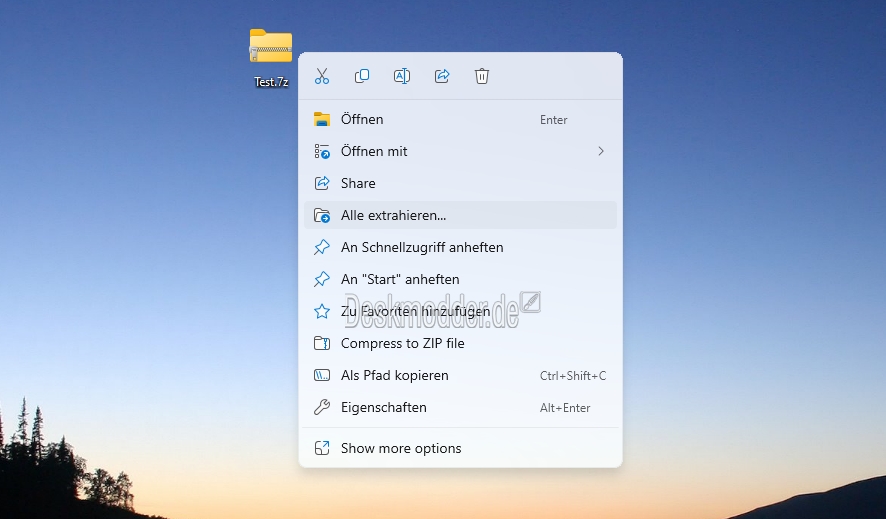The width and height of the screenshot is (886, 519).
Task: Pin with An Schnellzugriff anheften
Action: (461, 247)
